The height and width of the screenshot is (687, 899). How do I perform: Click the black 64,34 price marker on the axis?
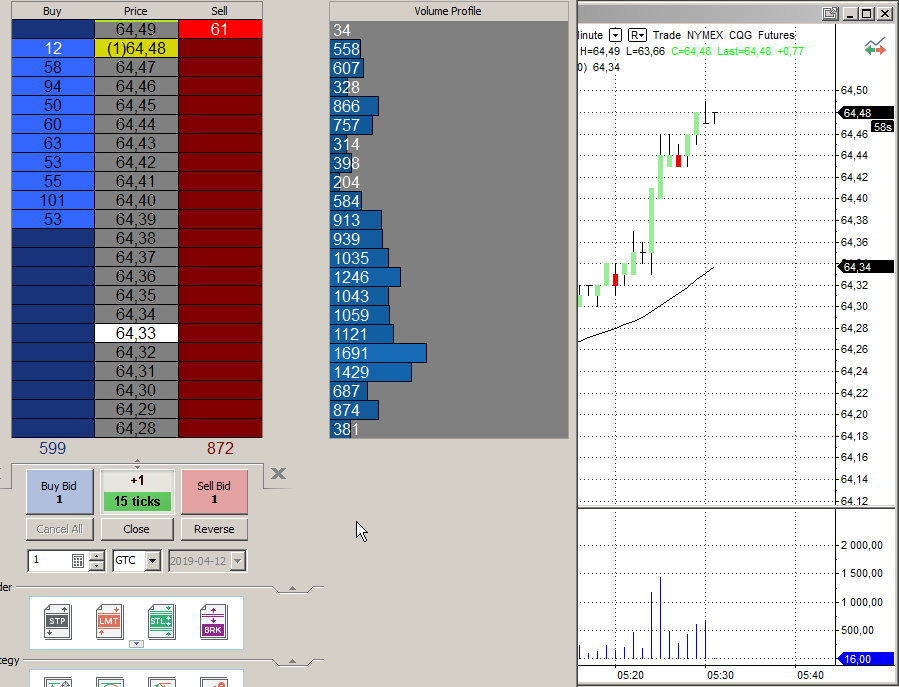(865, 267)
